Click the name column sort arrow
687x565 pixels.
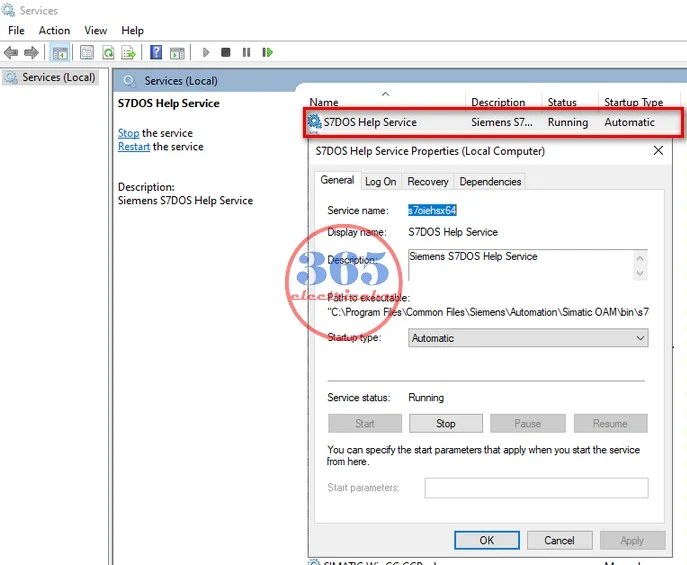[x=386, y=94]
